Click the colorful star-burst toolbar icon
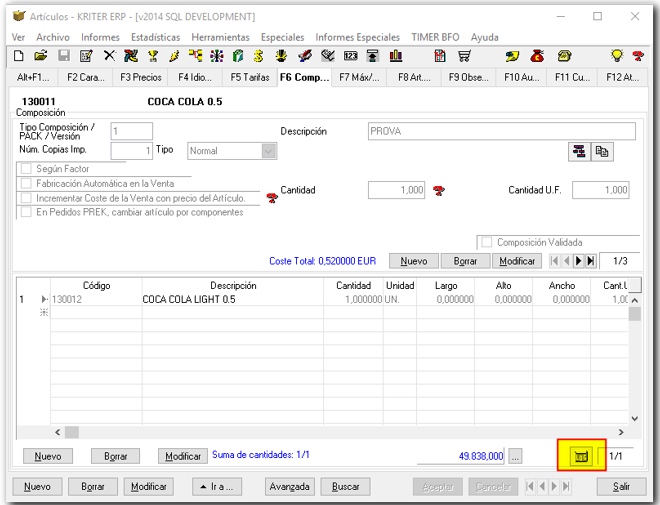The width and height of the screenshot is (660, 505). point(217,56)
